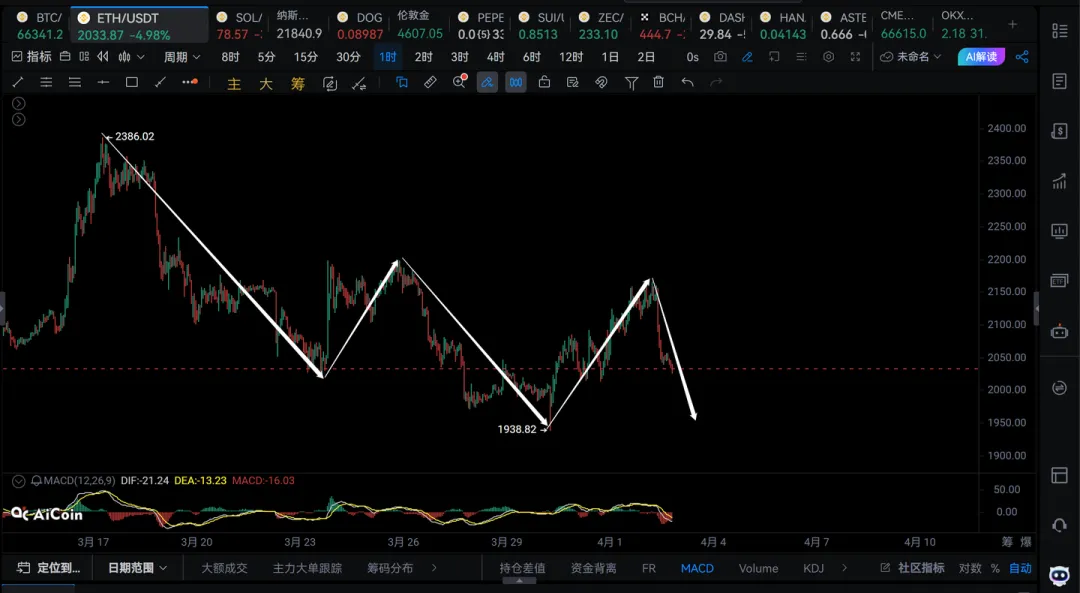Select the 8时 timeframe
1080x593 pixels.
[231, 57]
